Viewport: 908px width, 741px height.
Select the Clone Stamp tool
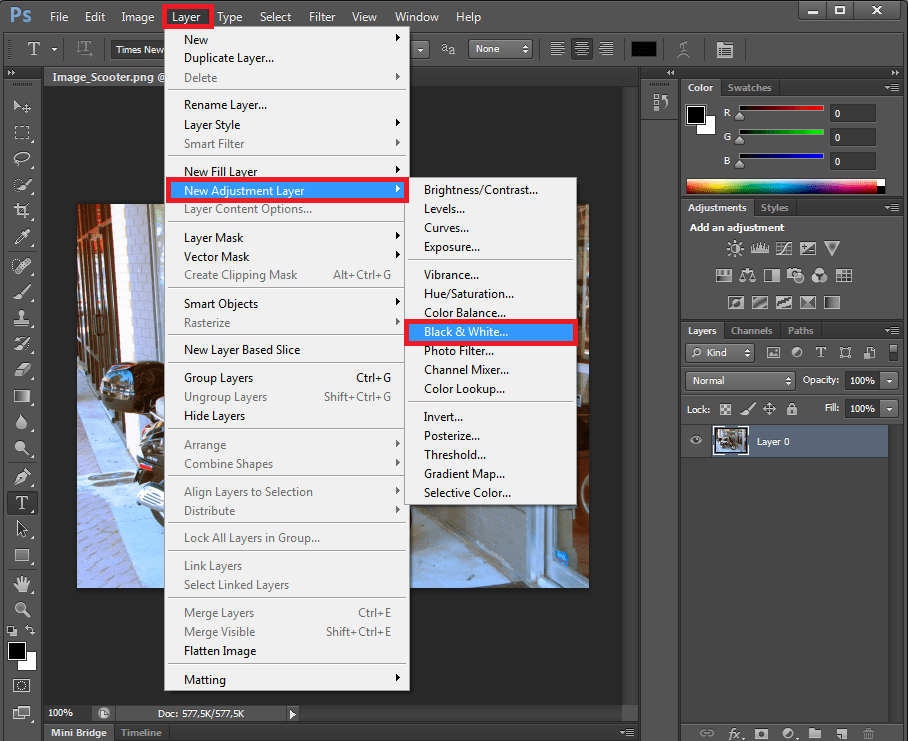[22, 318]
